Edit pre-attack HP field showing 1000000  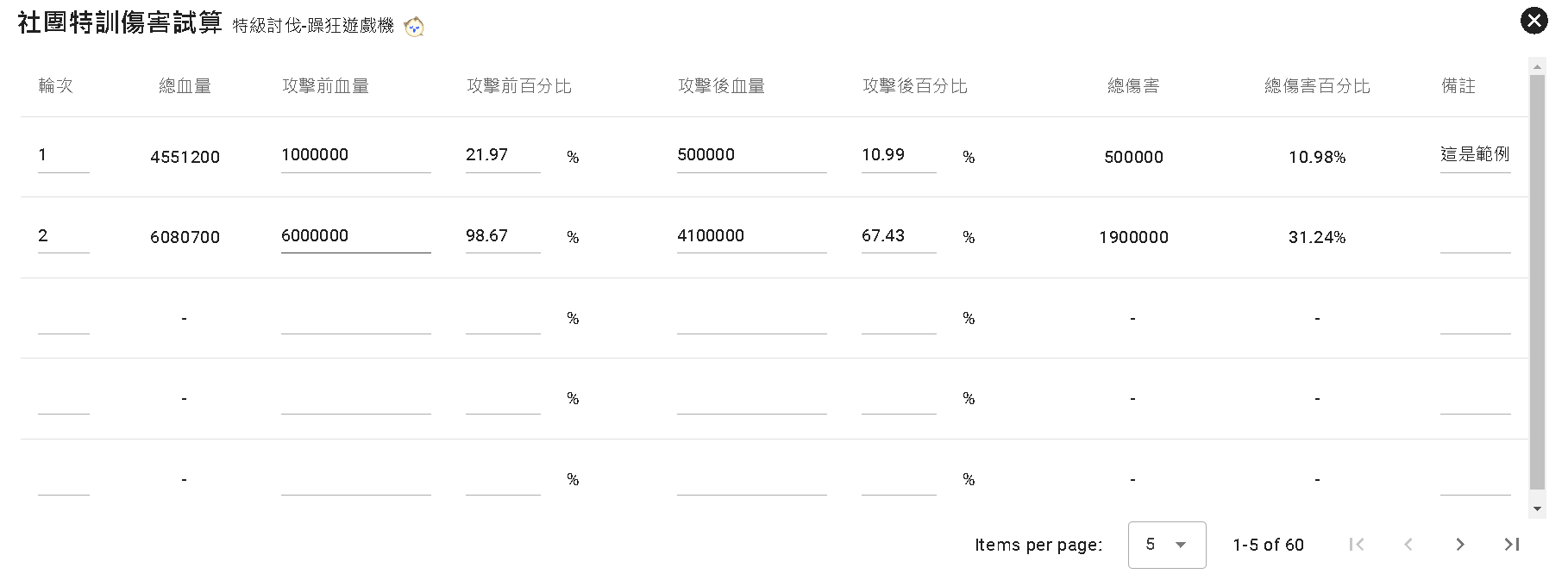point(355,155)
